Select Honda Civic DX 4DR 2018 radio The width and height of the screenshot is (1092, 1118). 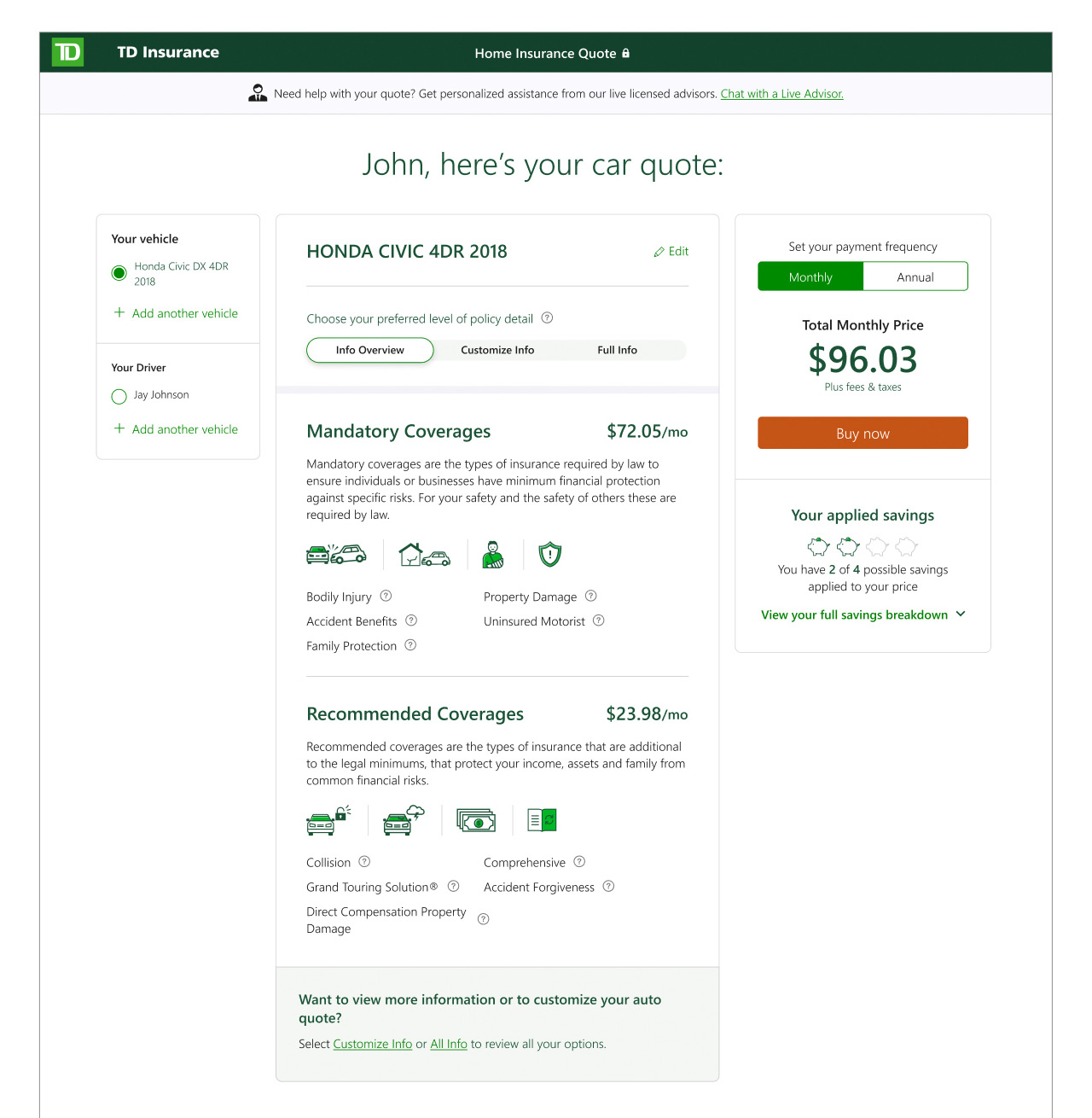pos(119,273)
